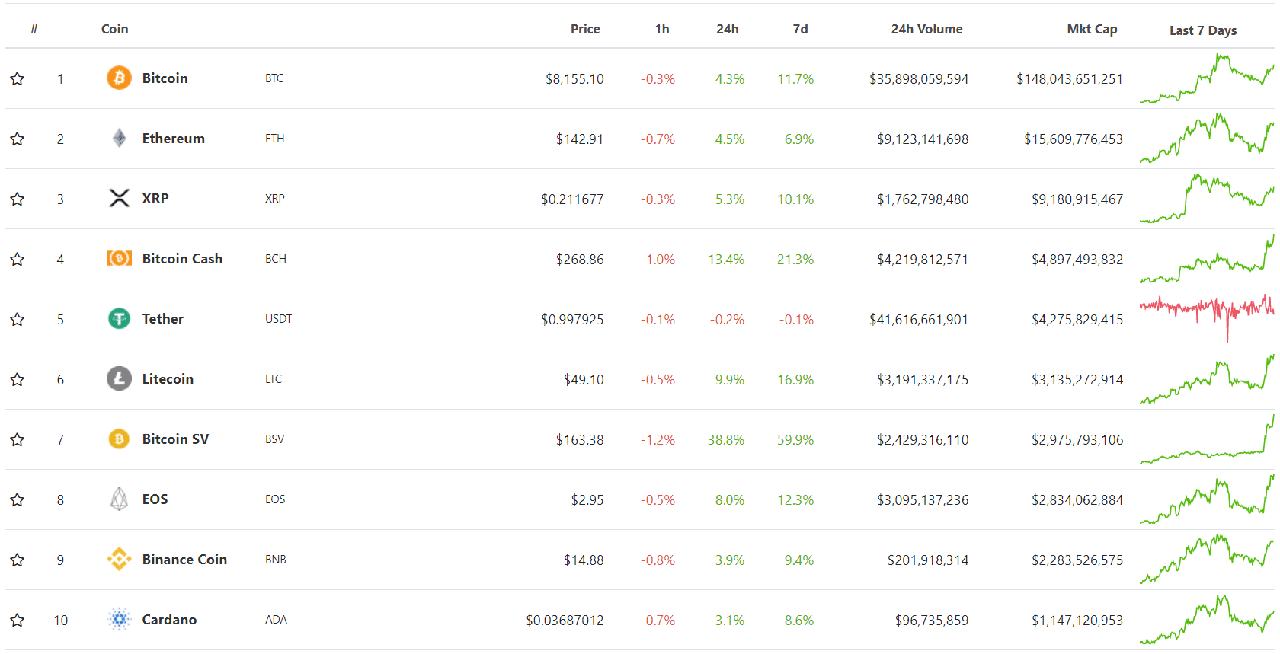This screenshot has width=1280, height=654.
Task: Click the BNB ticker symbol
Action: coord(275,559)
